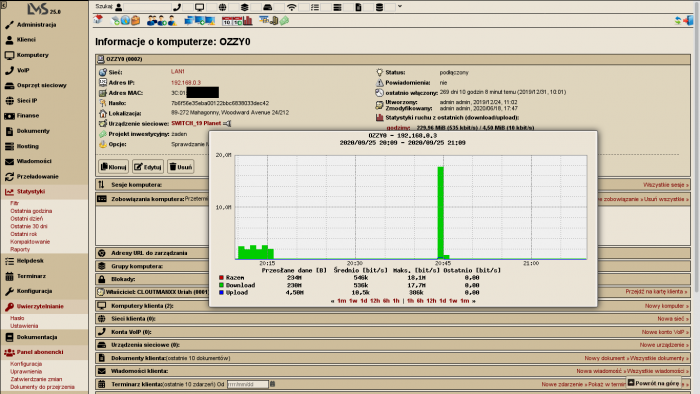Viewport: 700px width, 394px height.
Task: Expand the Sieci klienta (0) section
Action: coord(393,319)
